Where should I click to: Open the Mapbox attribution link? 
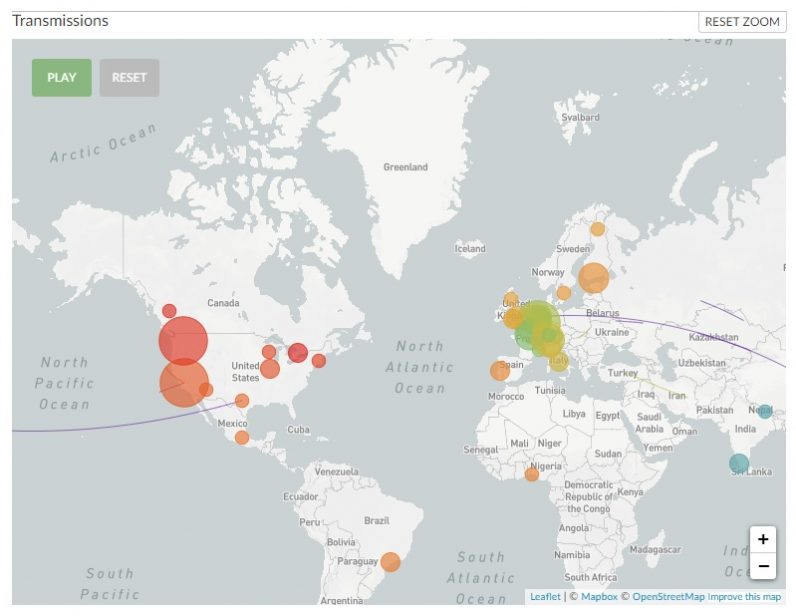tap(599, 597)
